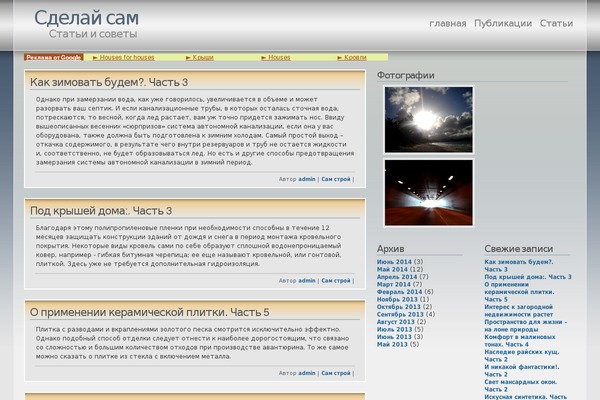Click admin author link under керамической плитки article
Image resolution: width=600 pixels, height=400 pixels.
pyautogui.click(x=307, y=373)
